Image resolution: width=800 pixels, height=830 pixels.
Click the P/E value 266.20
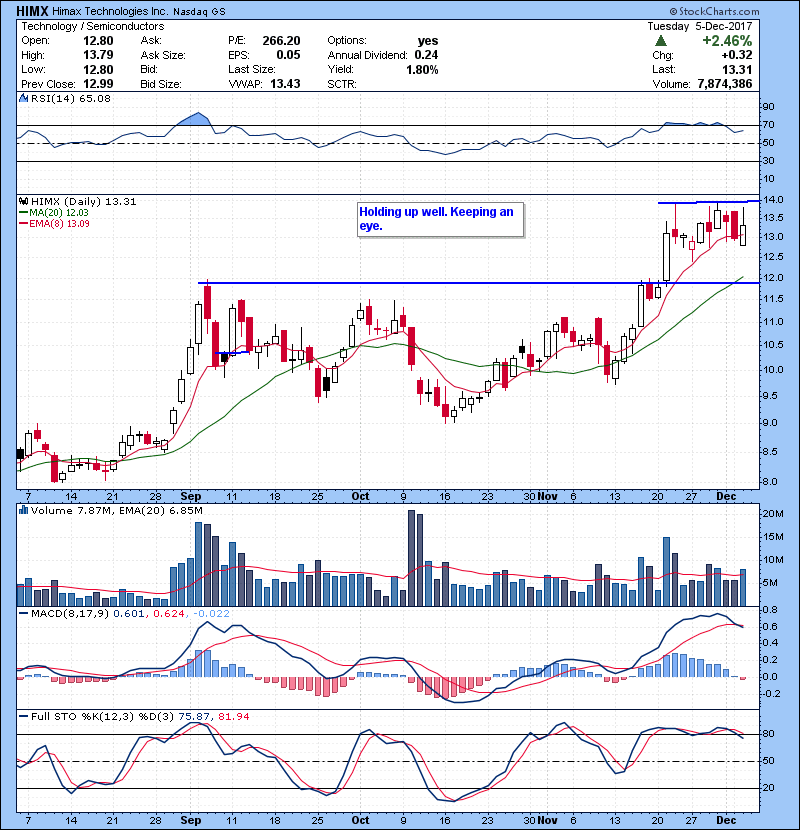pos(281,41)
